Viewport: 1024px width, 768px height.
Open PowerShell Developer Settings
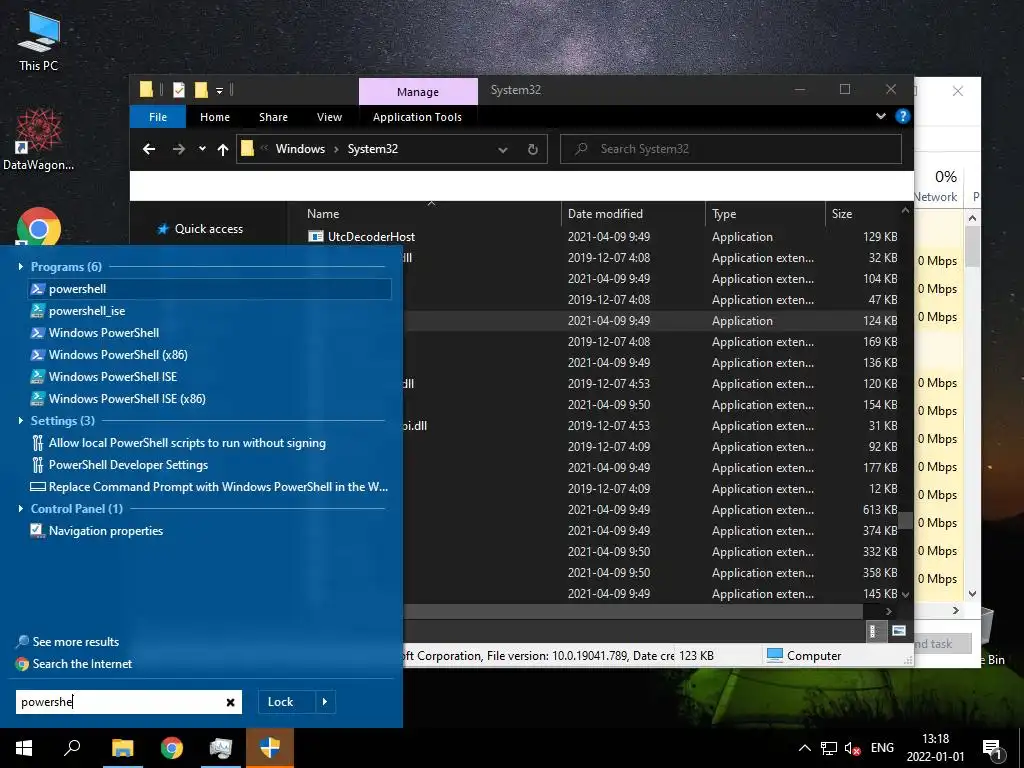click(120, 465)
